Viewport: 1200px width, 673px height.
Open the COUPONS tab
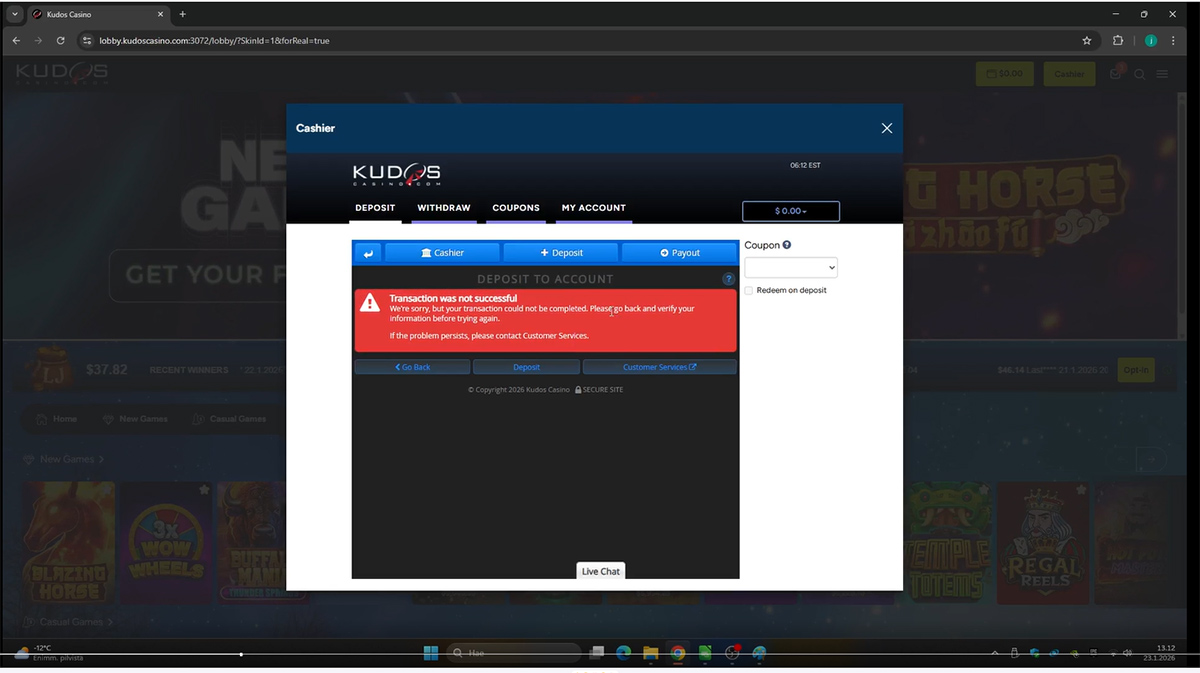[x=516, y=208]
